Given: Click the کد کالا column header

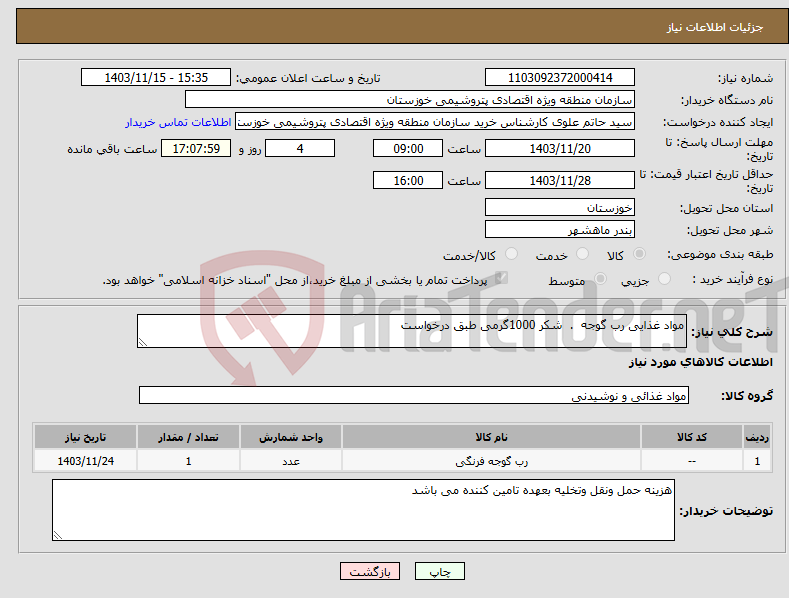Looking at the screenshot, I should (692, 437).
